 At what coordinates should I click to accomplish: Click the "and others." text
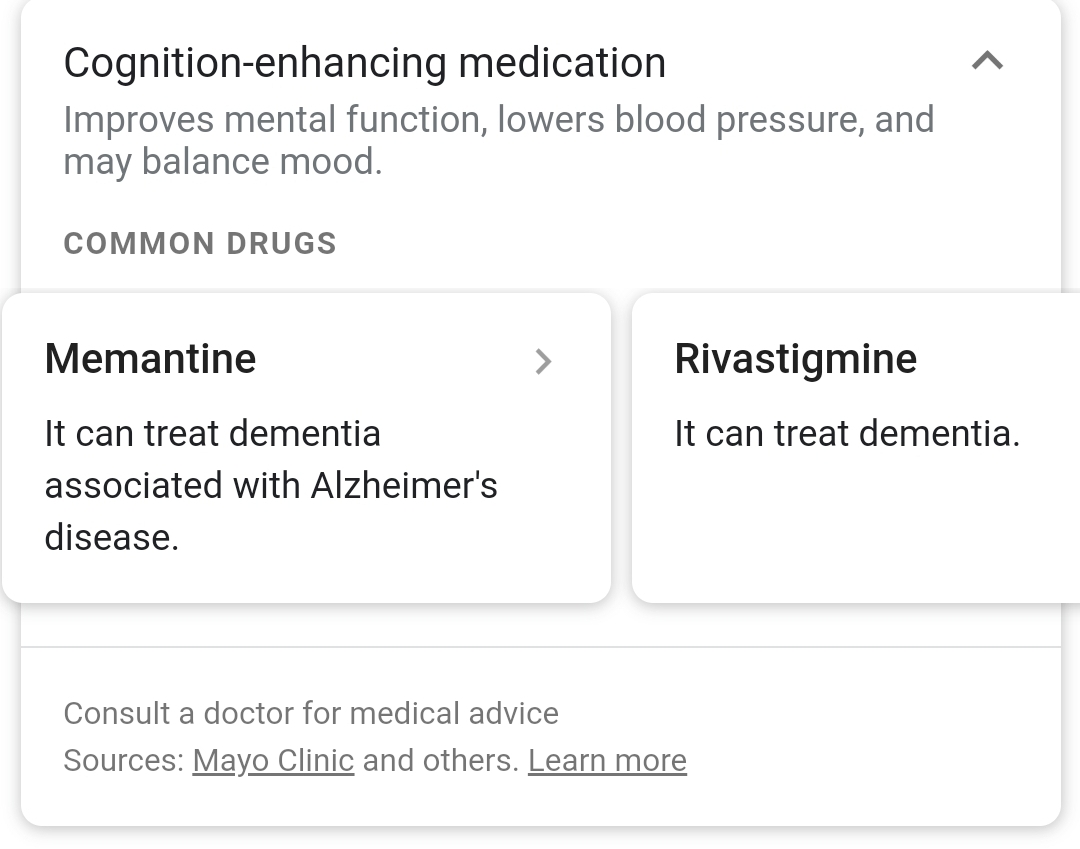[x=441, y=760]
